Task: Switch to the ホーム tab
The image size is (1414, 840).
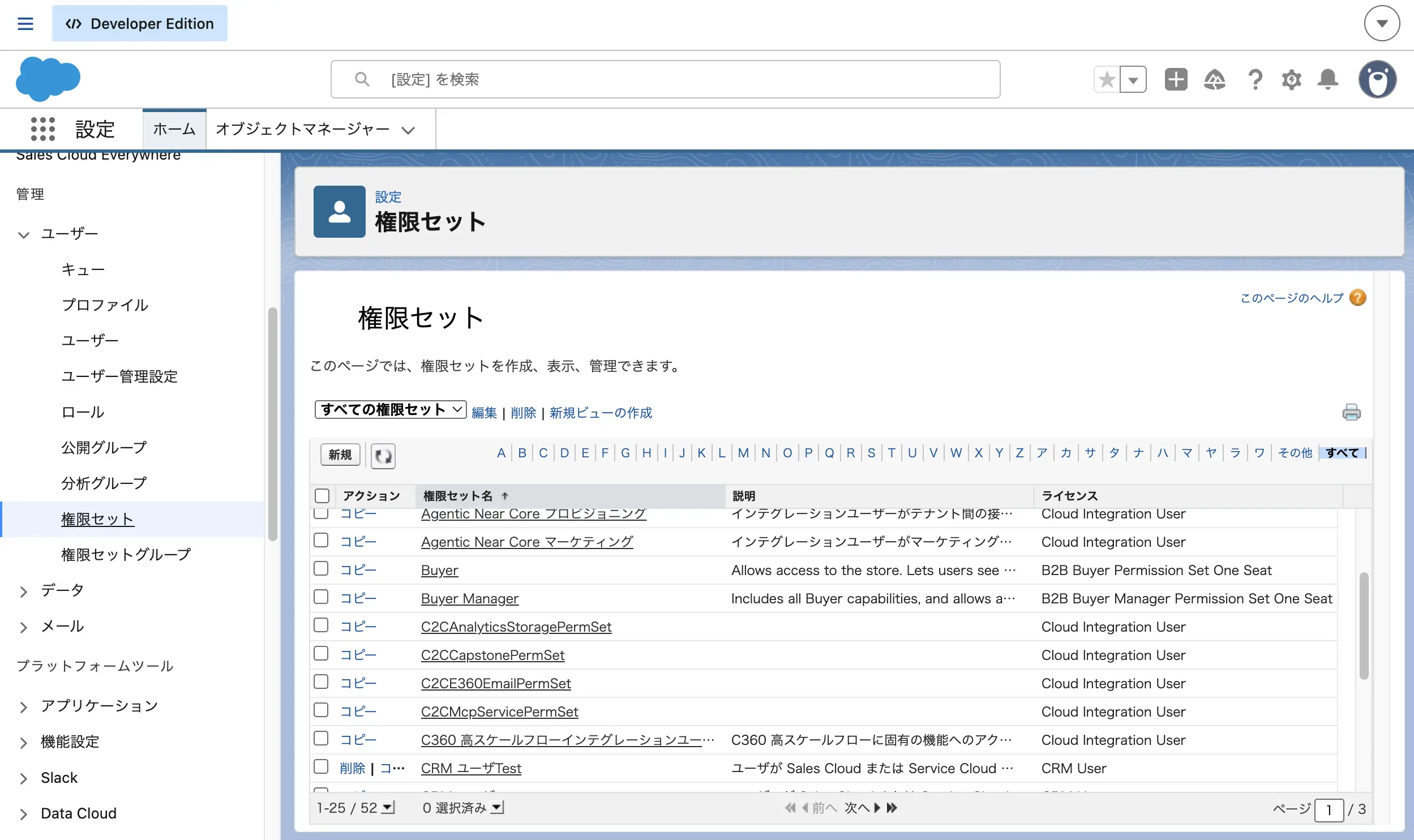Action: pos(174,129)
